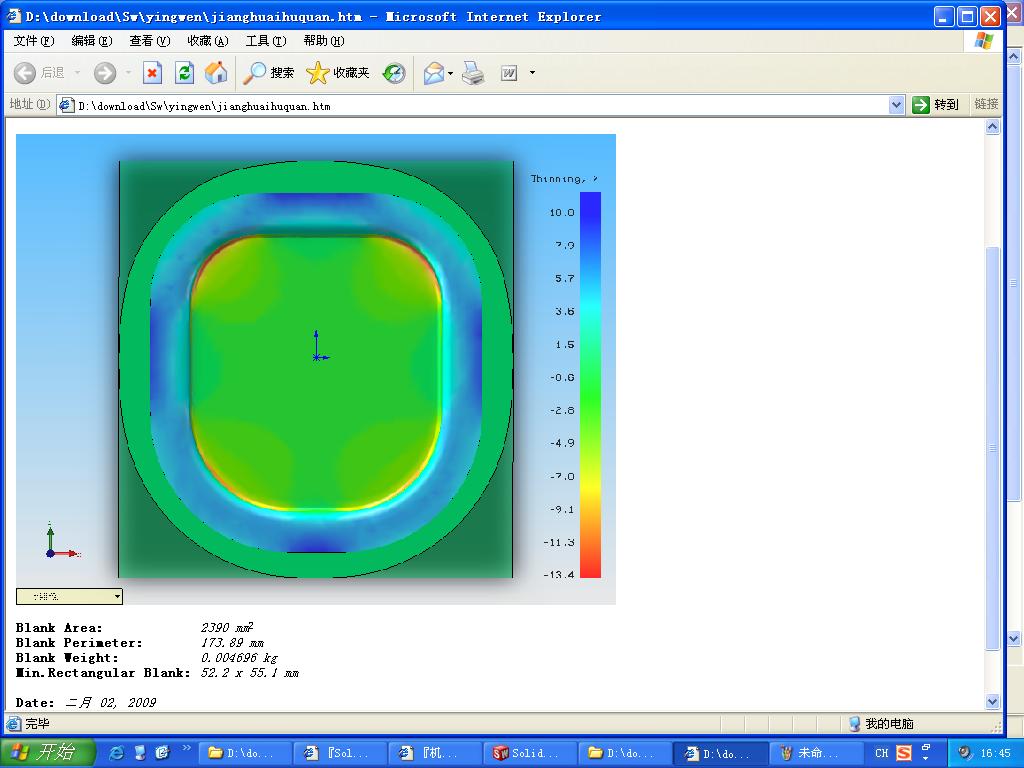The image size is (1024, 768).
Task: Click the Back arrow button
Action: coord(25,72)
